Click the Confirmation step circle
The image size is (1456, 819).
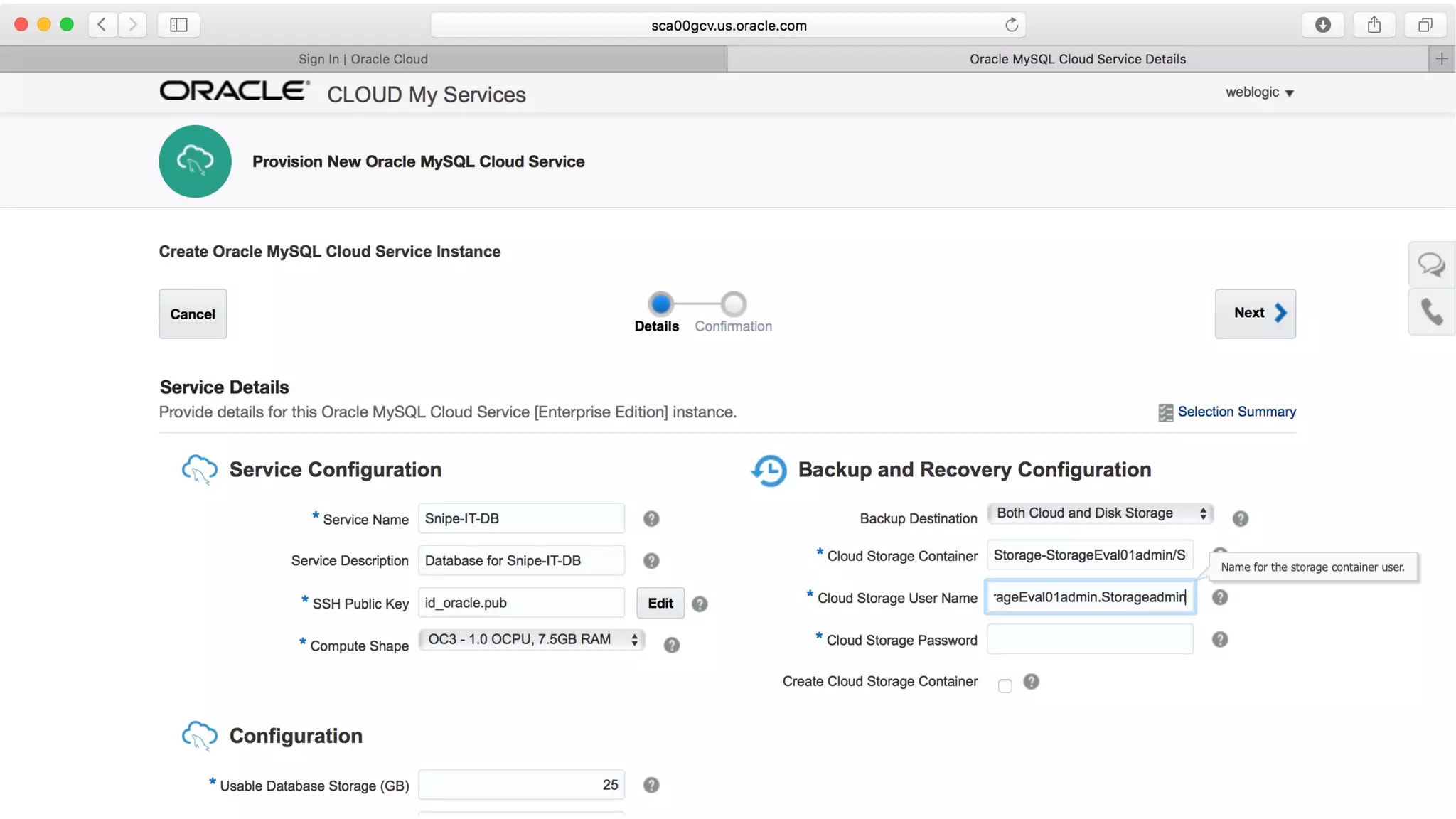(733, 304)
